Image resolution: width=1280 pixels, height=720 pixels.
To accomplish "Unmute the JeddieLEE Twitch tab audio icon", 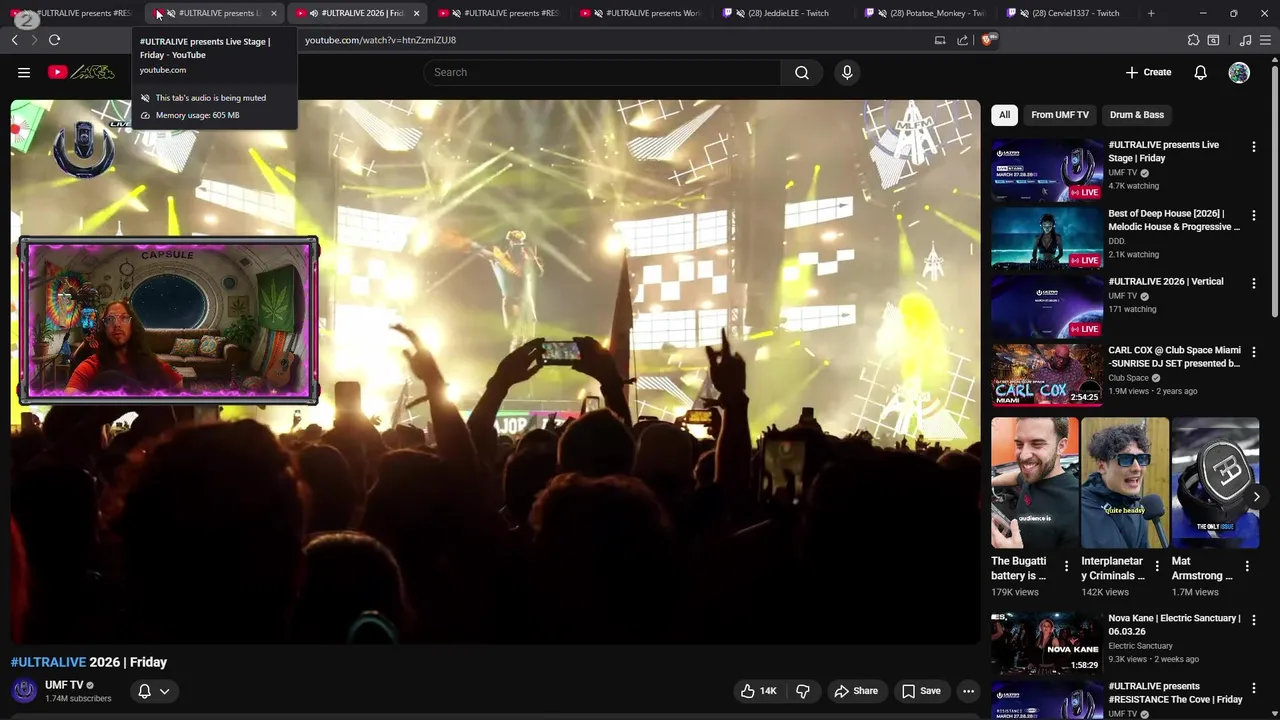I will click(x=740, y=13).
